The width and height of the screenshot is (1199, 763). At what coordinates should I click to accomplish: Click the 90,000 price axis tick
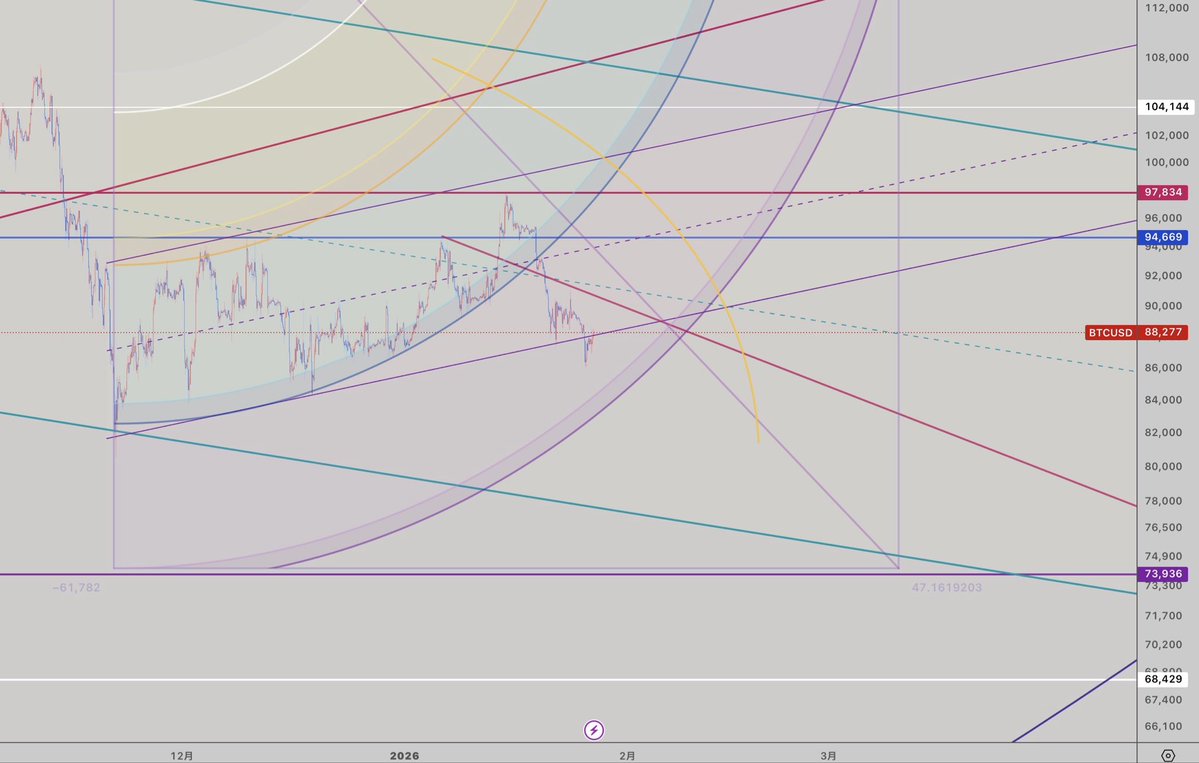1163,306
